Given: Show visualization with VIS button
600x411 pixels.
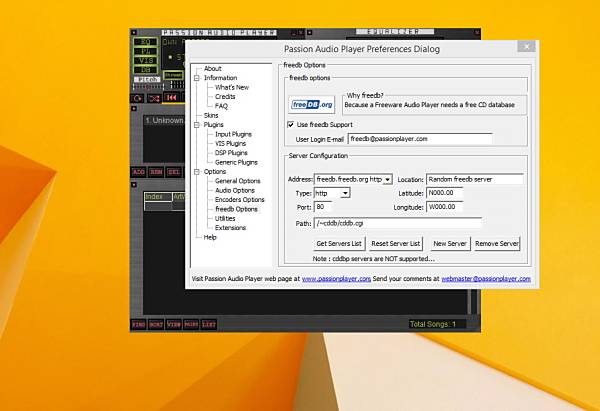Looking at the screenshot, I should (145, 60).
